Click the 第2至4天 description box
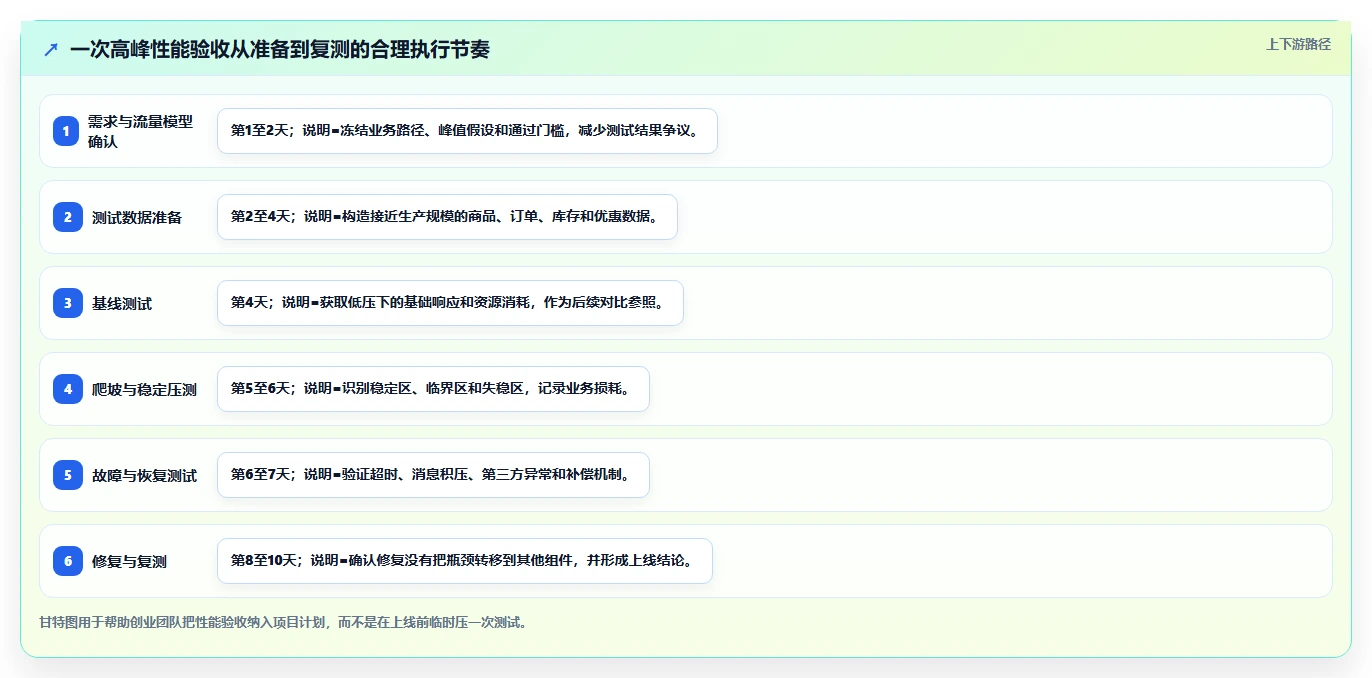This screenshot has height=678, width=1372. 447,217
